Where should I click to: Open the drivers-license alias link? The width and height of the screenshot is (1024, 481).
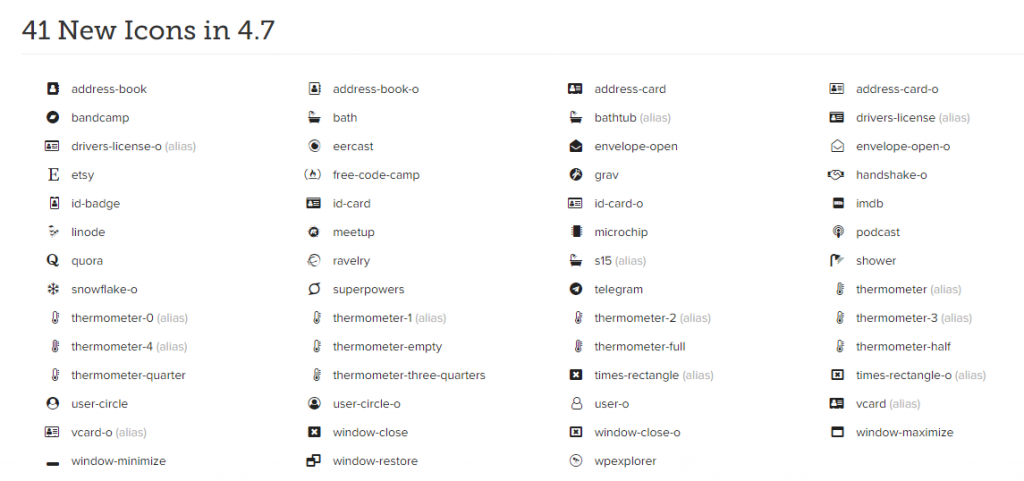(x=913, y=118)
